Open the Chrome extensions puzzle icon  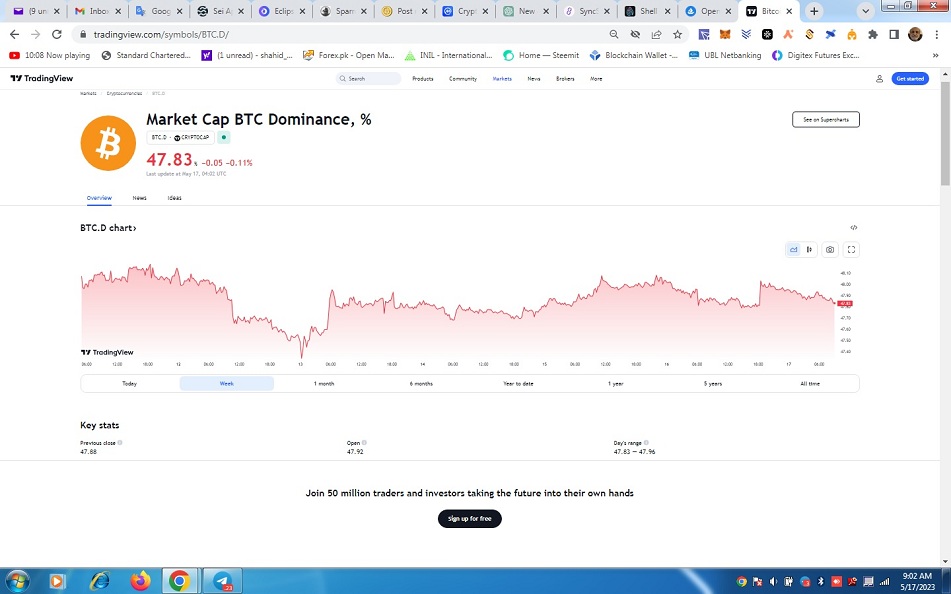click(873, 35)
